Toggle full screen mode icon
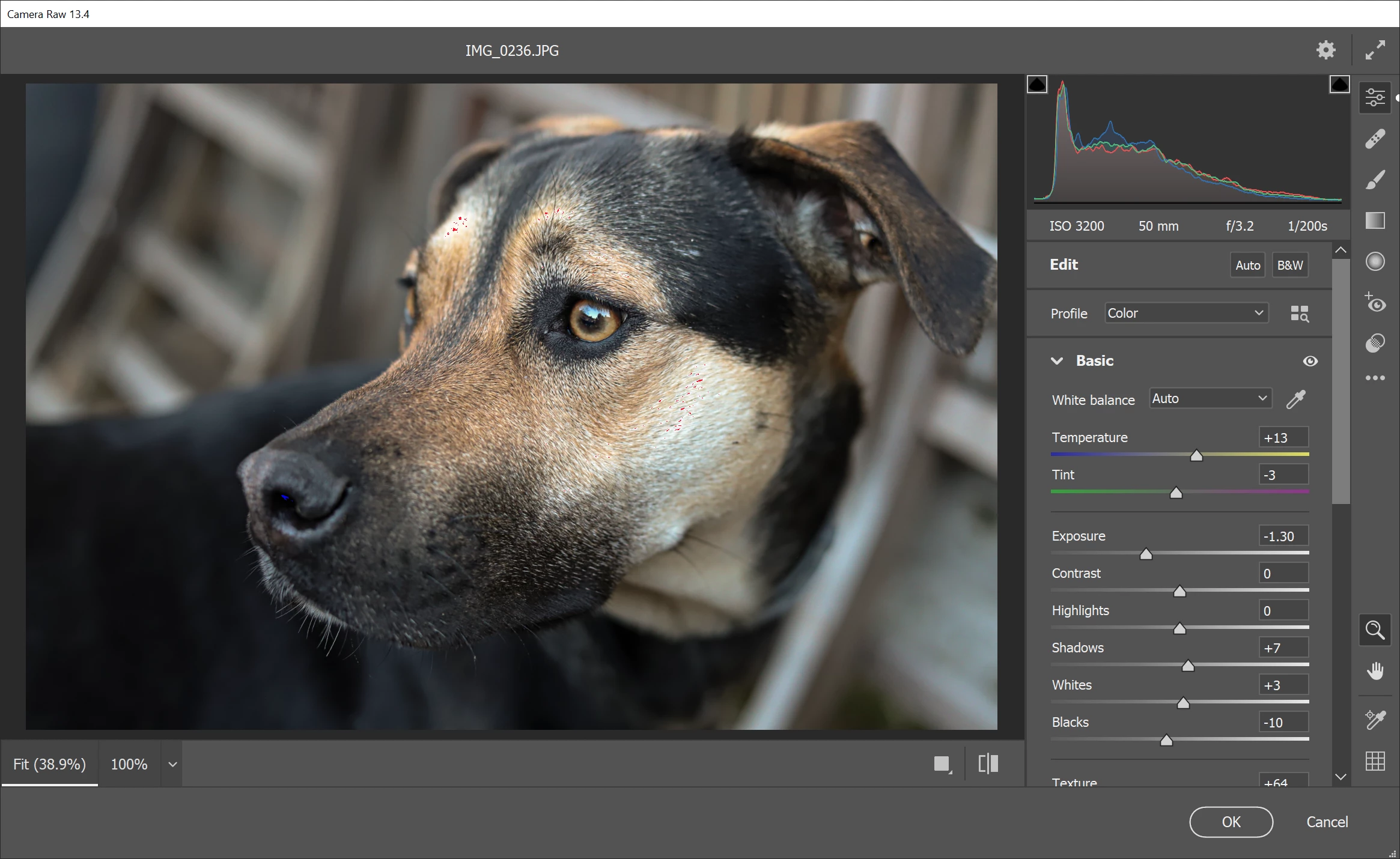The width and height of the screenshot is (1400, 859). [1375, 50]
